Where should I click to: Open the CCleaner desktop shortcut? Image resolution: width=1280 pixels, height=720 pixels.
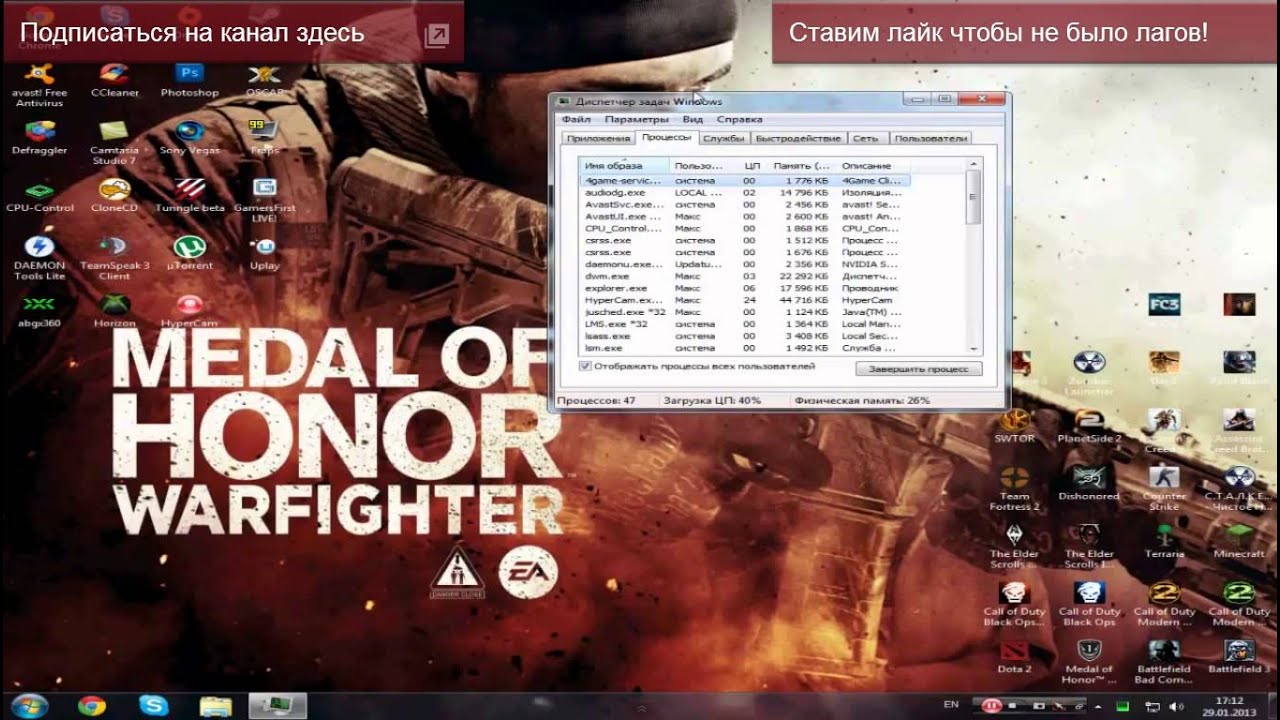(115, 82)
